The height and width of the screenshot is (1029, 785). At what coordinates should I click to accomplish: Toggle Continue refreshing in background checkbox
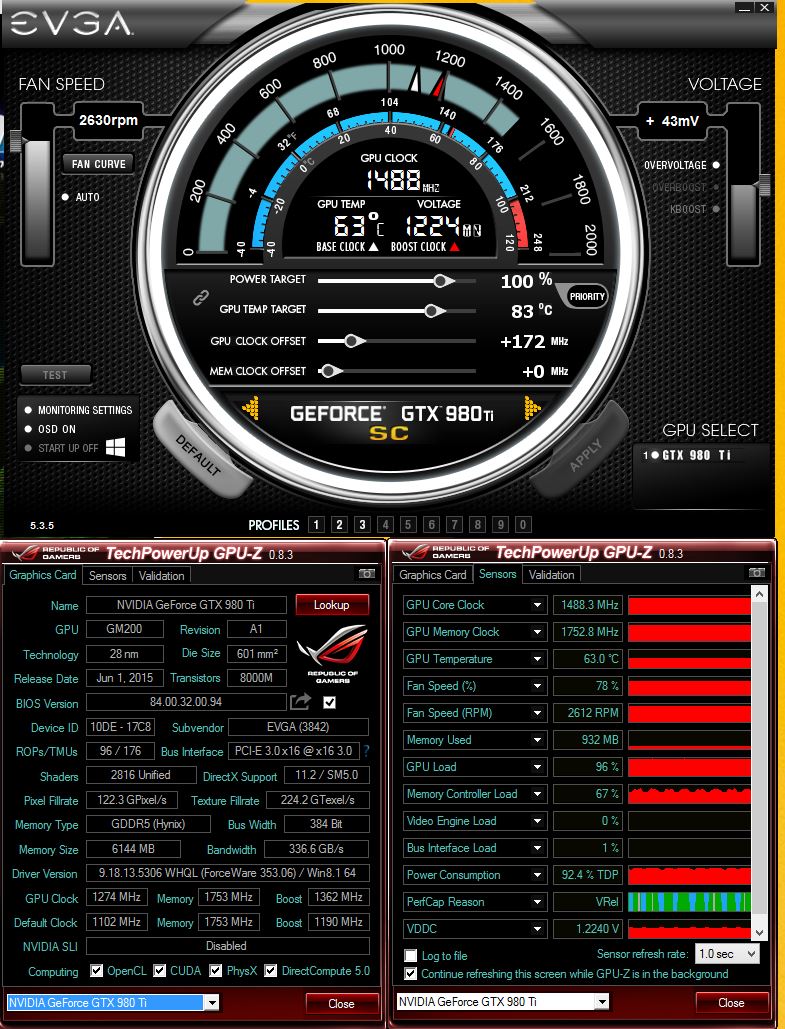pos(411,974)
